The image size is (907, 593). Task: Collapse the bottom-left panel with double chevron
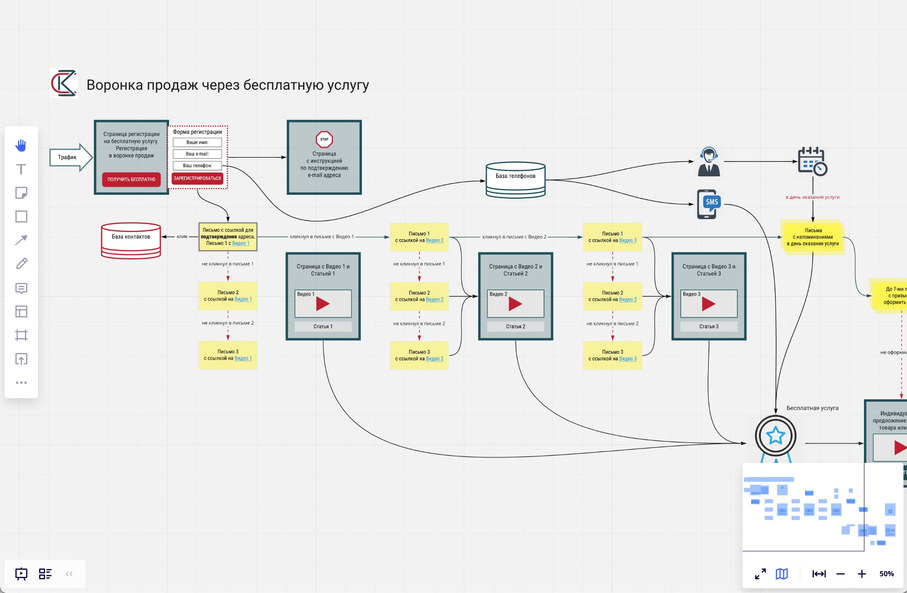(x=69, y=574)
